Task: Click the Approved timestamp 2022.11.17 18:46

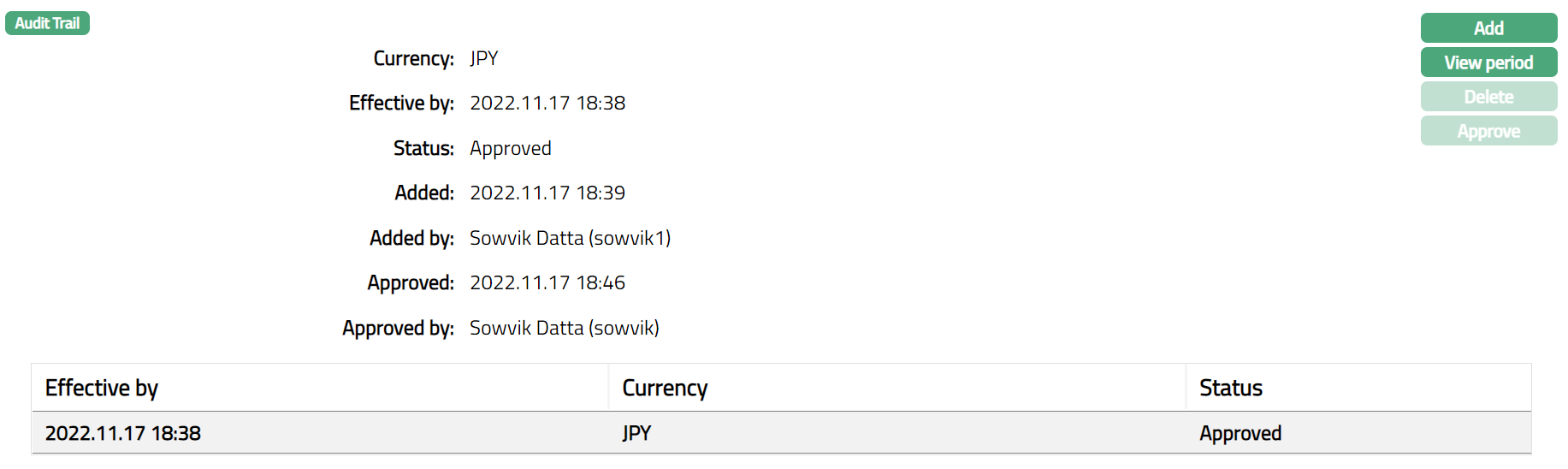Action: [x=547, y=282]
